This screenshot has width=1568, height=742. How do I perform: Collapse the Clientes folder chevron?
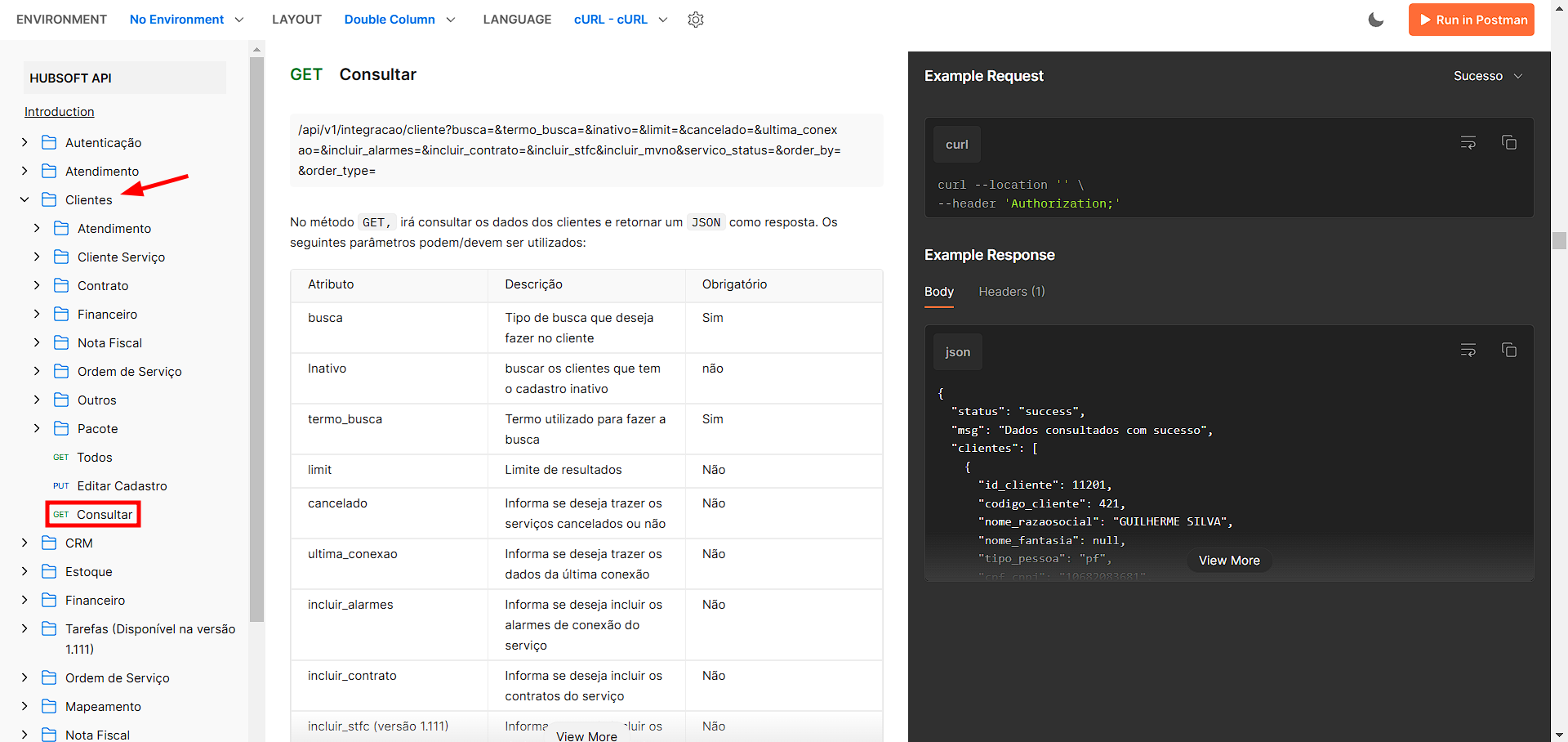coord(24,199)
